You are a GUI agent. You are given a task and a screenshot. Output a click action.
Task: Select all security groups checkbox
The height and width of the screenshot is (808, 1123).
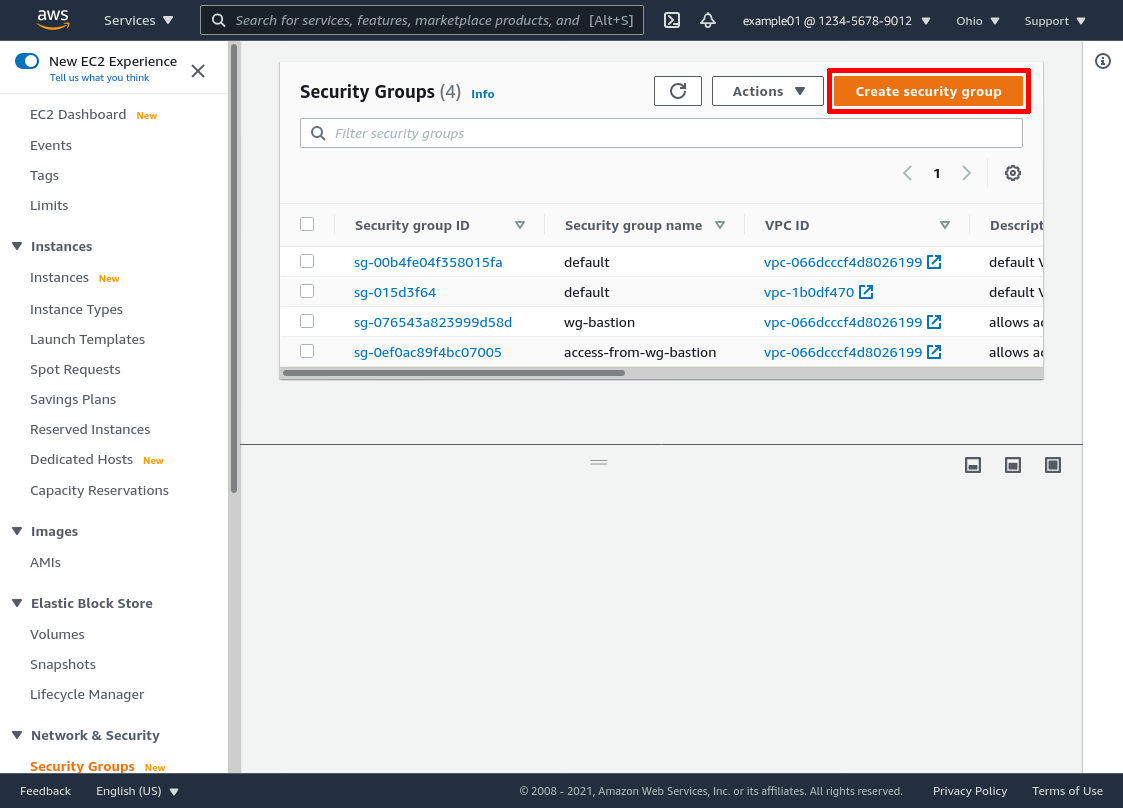pos(307,224)
